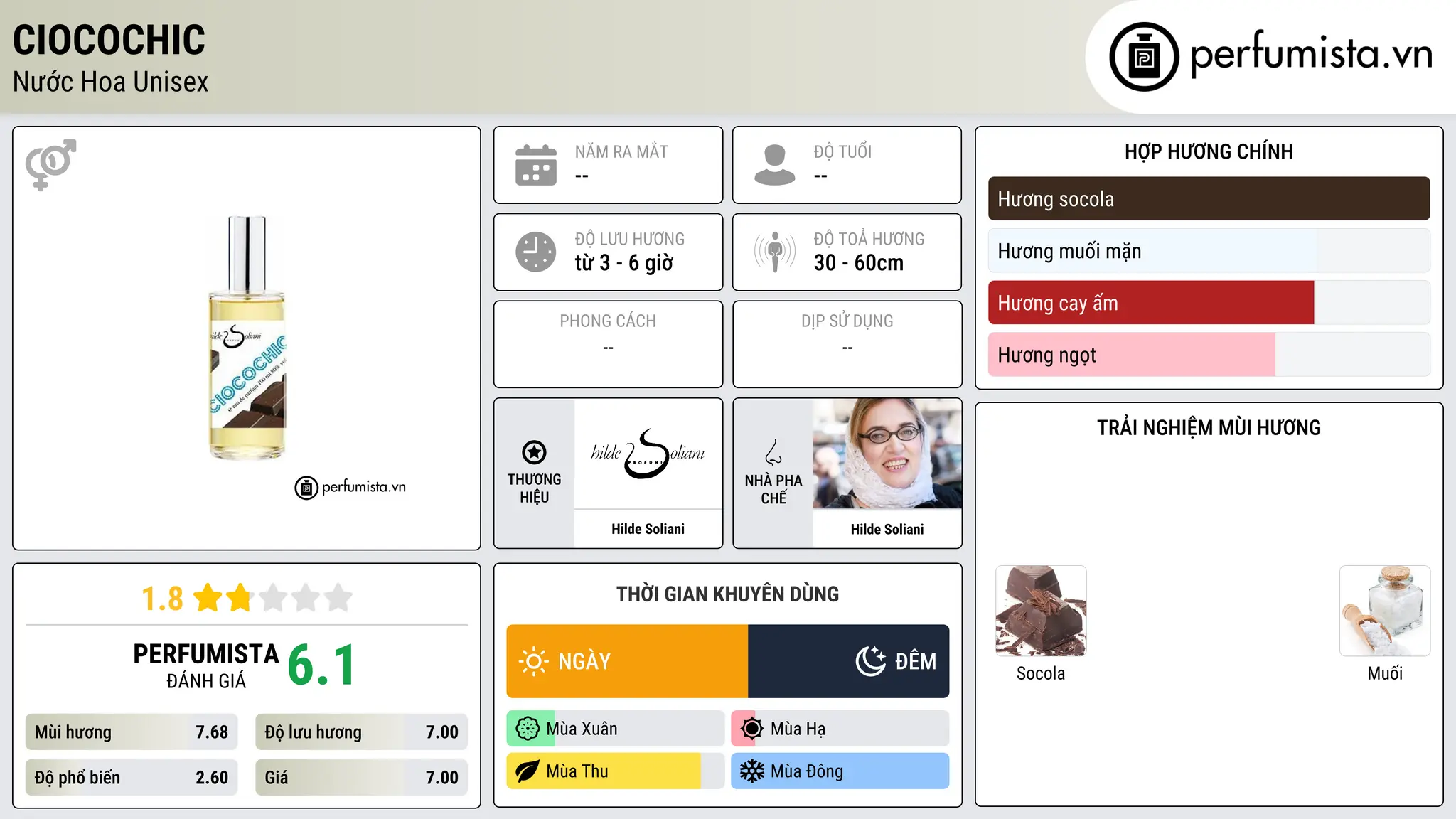Click the perfumista.vn site name text
This screenshot has width=1456, height=819.
[x=1312, y=54]
